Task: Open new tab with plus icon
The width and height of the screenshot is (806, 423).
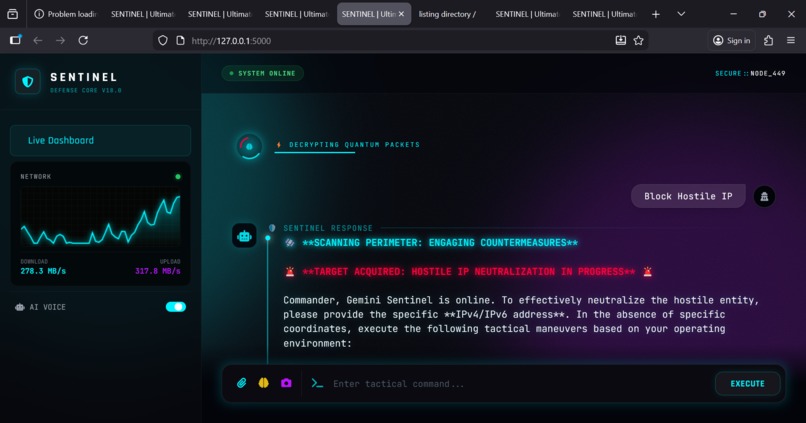Action: coord(656,14)
